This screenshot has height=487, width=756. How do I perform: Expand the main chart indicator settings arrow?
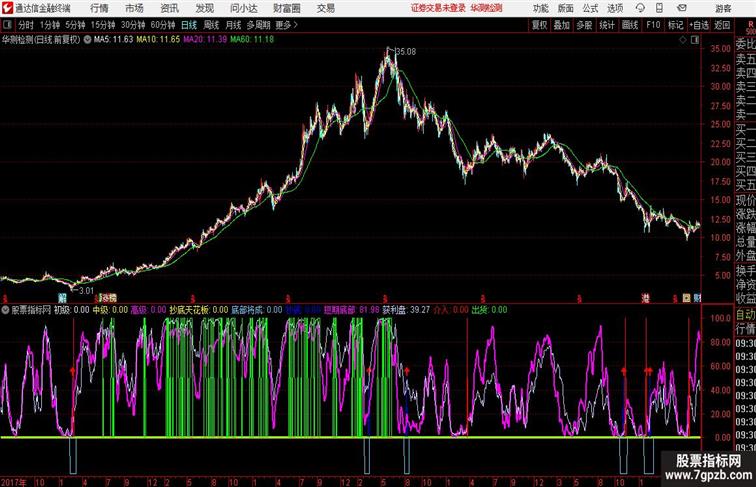tap(87, 40)
